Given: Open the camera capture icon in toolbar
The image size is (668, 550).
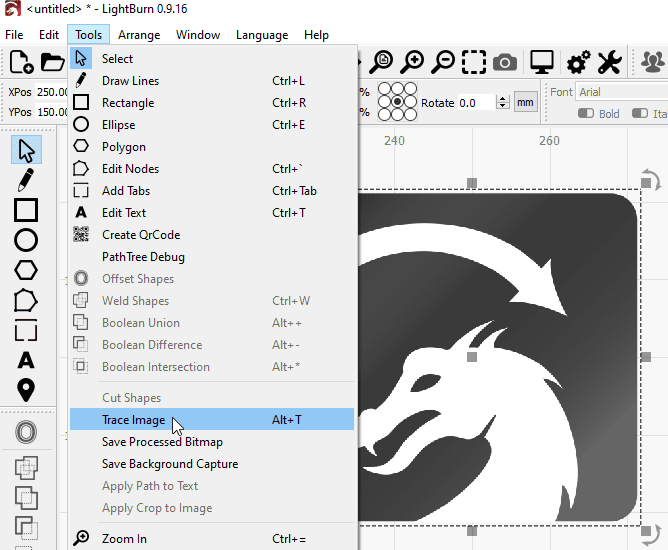Looking at the screenshot, I should click(x=505, y=63).
